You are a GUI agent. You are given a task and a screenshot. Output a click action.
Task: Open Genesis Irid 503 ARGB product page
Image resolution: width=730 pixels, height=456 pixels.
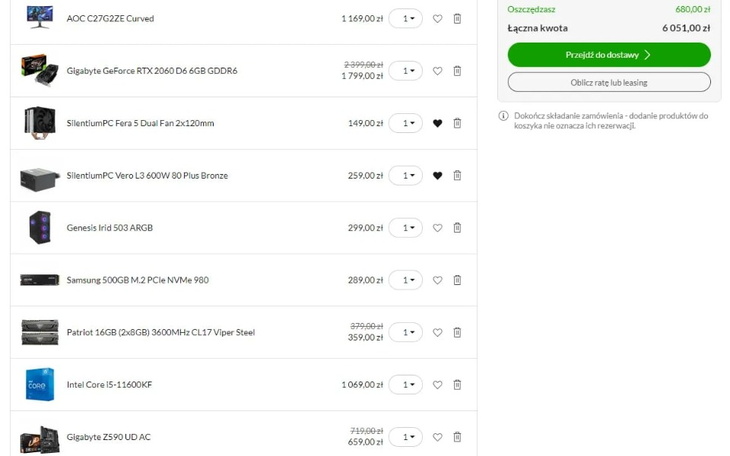point(110,228)
